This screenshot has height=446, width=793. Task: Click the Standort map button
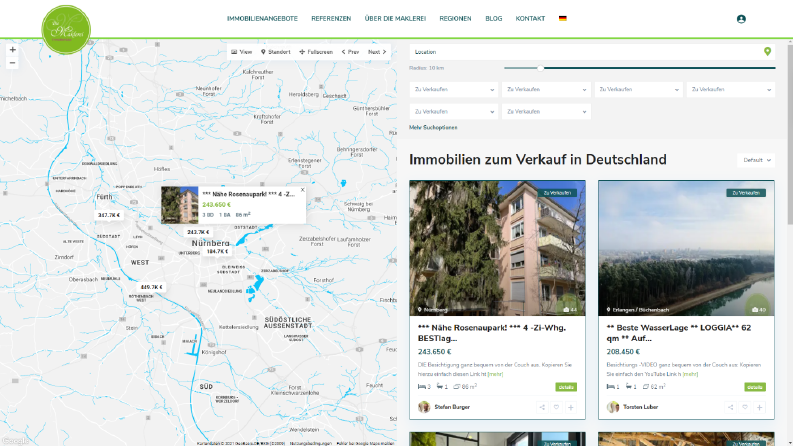click(276, 52)
